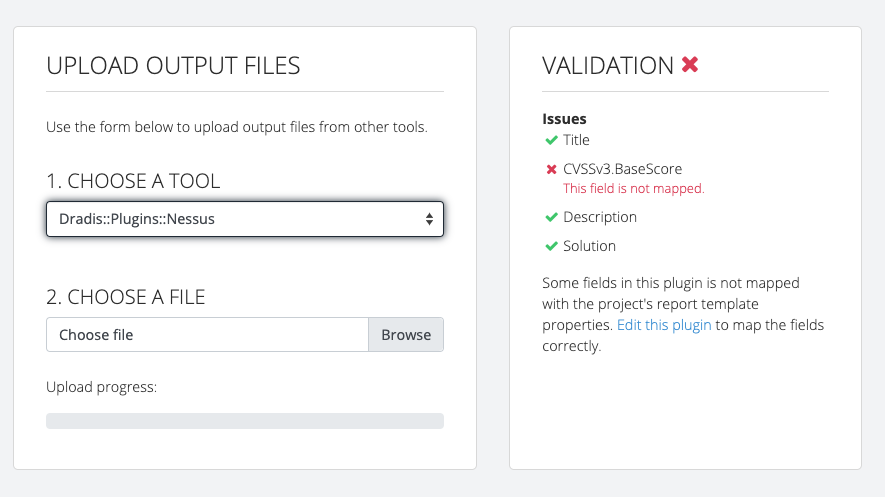885x497 pixels.
Task: Click the green checkmark beside Solution
Action: [551, 246]
